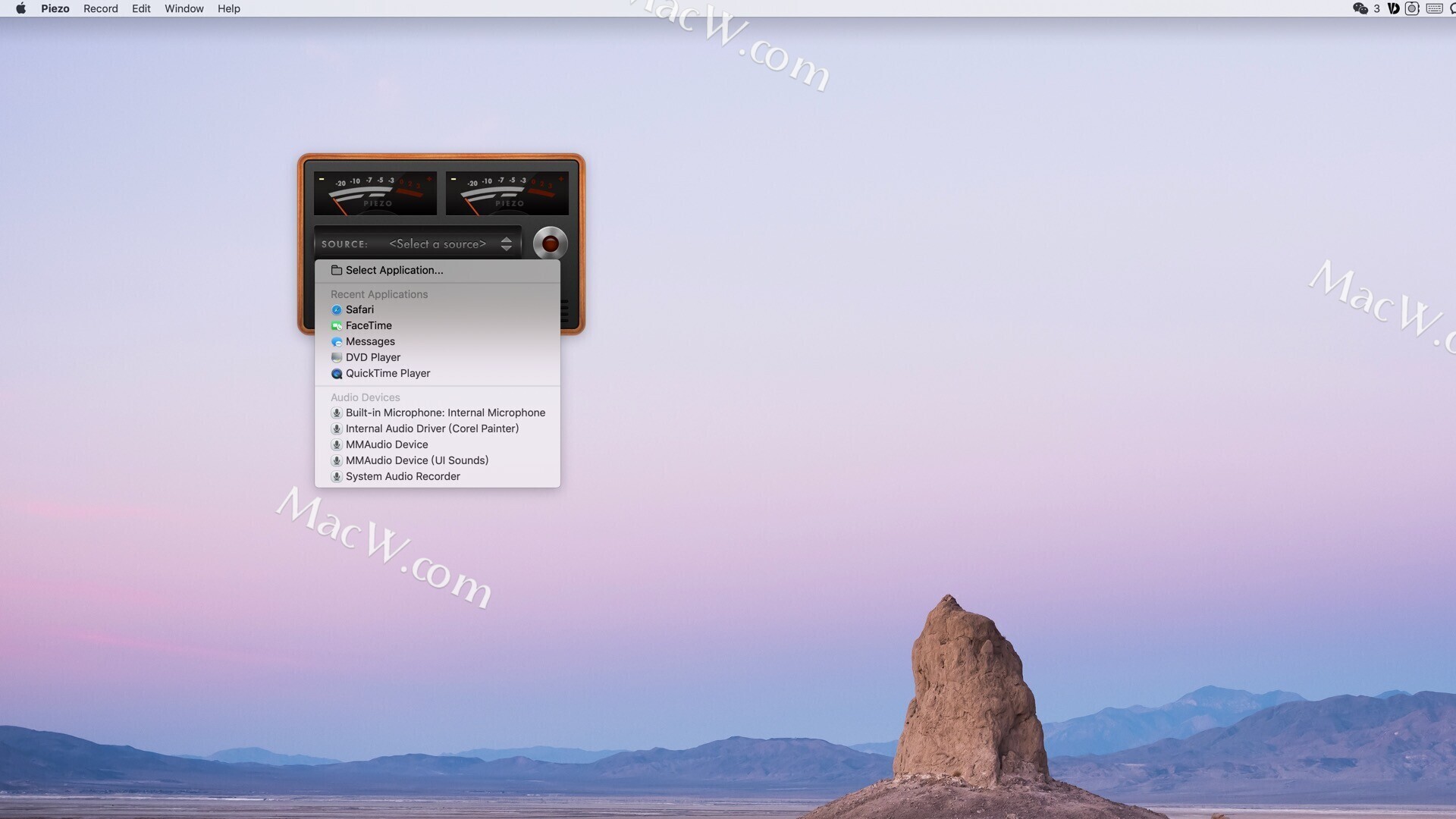
Task: Click microphone icon beside System Audio Recorder
Action: (337, 477)
